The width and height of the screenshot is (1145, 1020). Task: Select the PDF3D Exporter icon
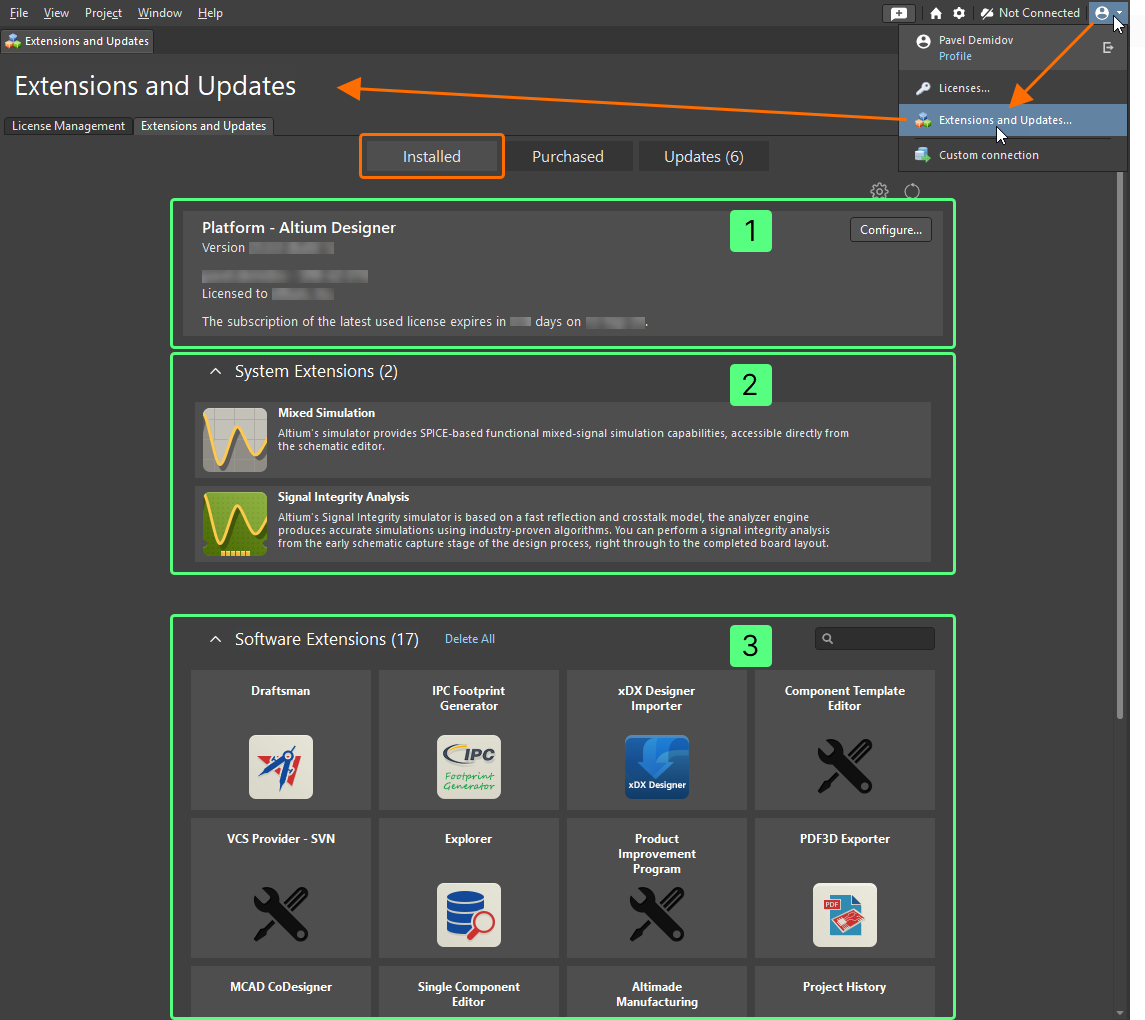[845, 915]
